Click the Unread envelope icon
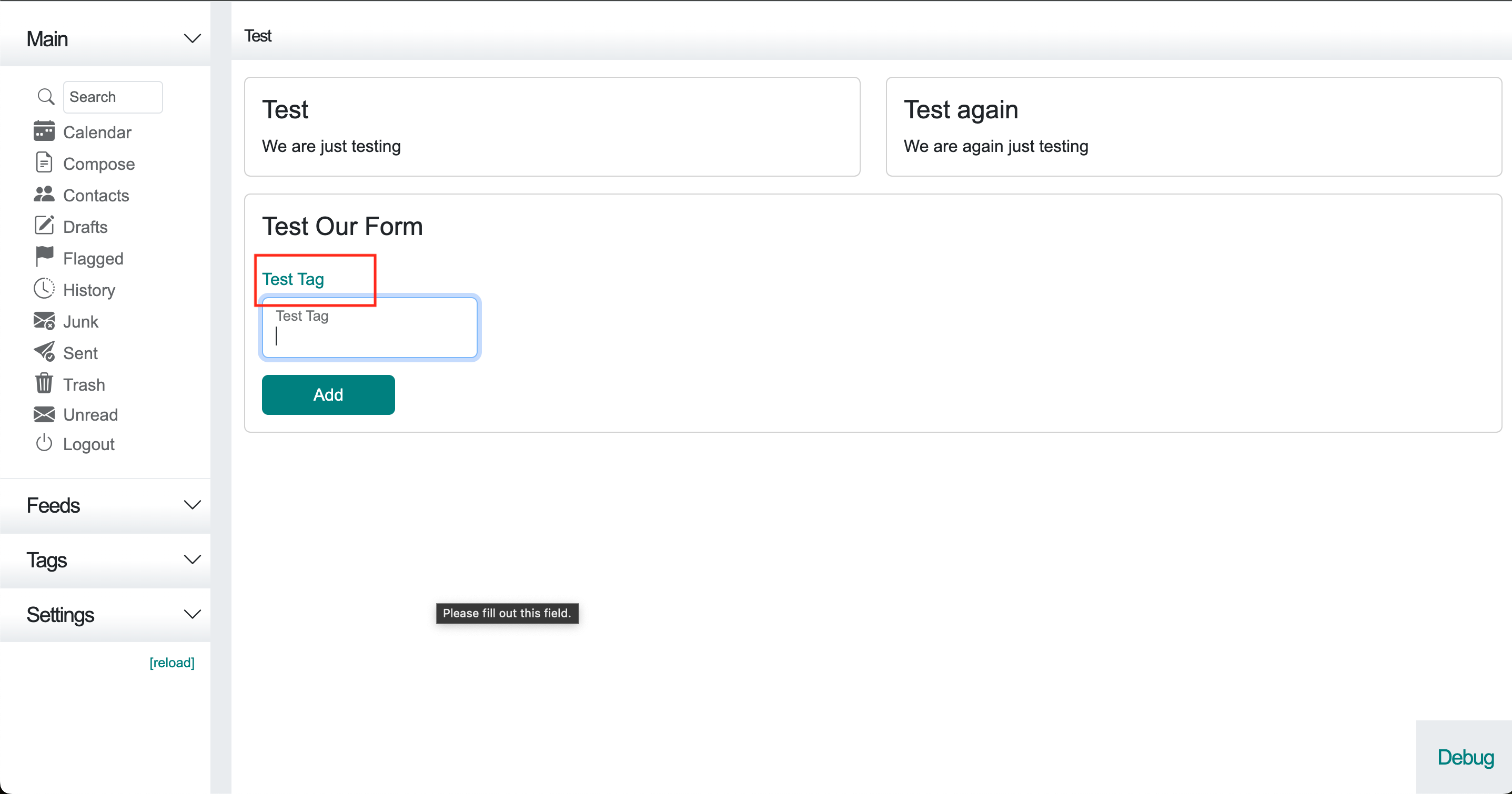Image resolution: width=1512 pixels, height=794 pixels. (44, 414)
